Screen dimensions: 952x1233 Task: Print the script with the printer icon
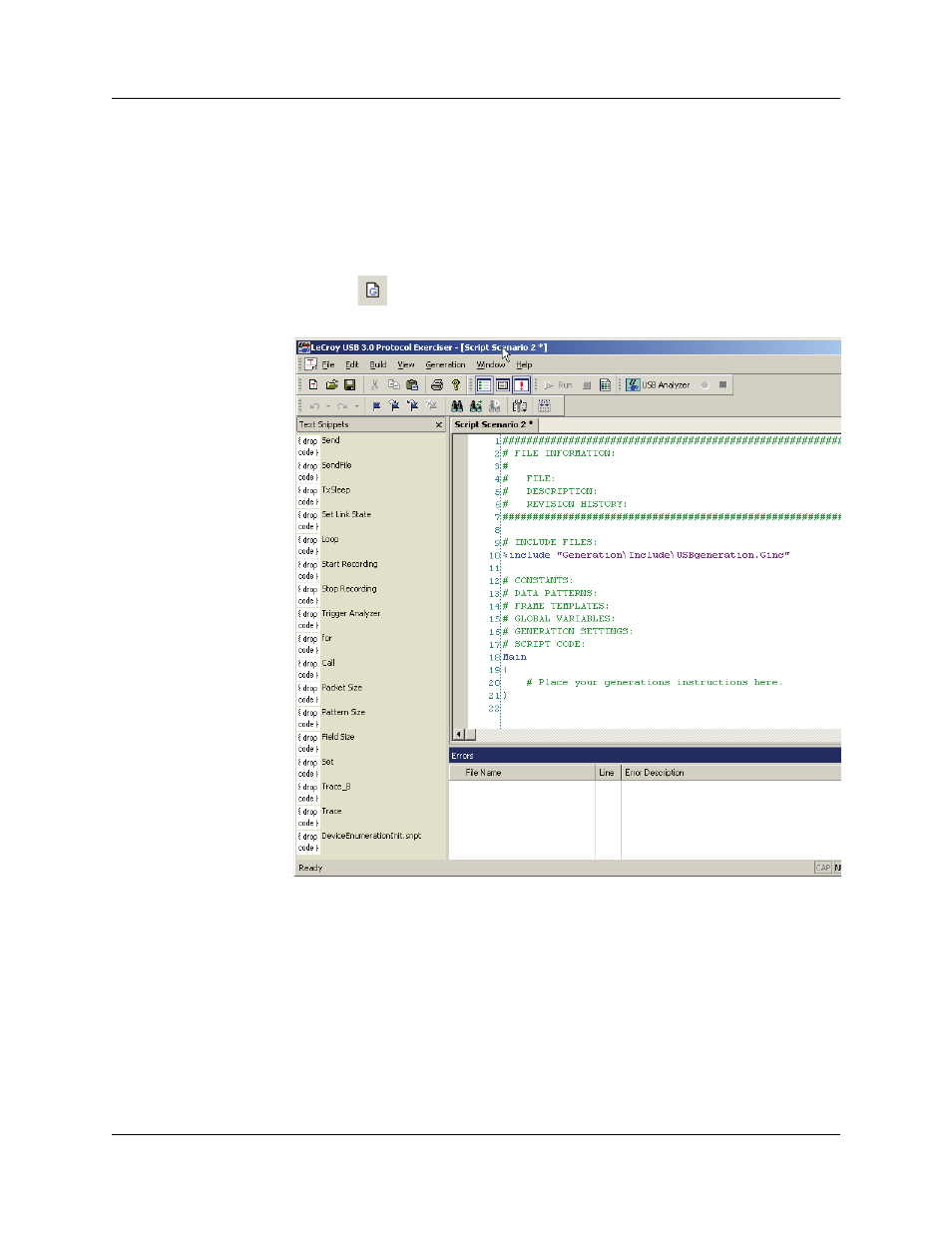tap(437, 385)
